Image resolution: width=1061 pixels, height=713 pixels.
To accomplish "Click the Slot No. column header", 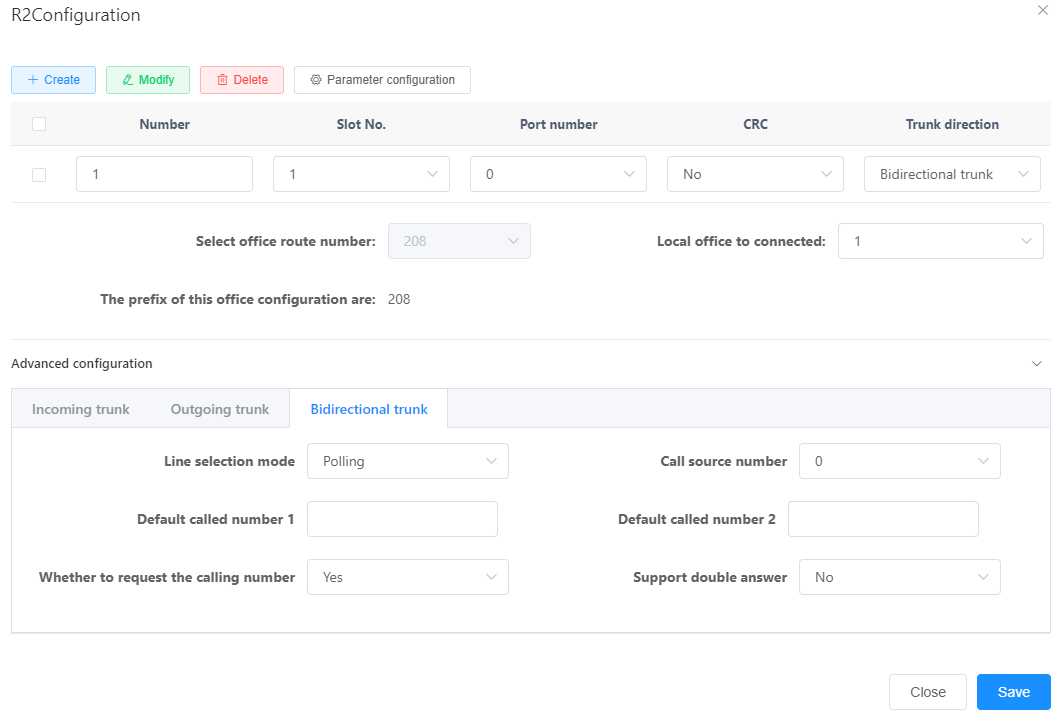I will coord(361,124).
